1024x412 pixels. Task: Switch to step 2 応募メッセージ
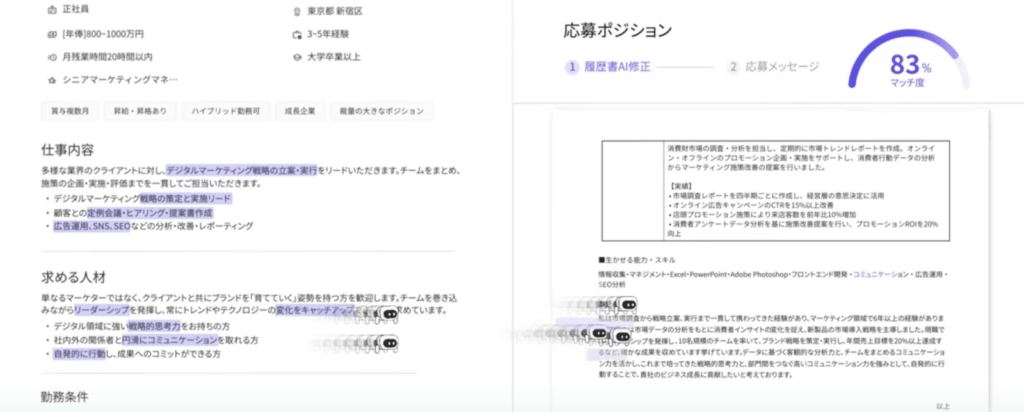click(x=774, y=67)
